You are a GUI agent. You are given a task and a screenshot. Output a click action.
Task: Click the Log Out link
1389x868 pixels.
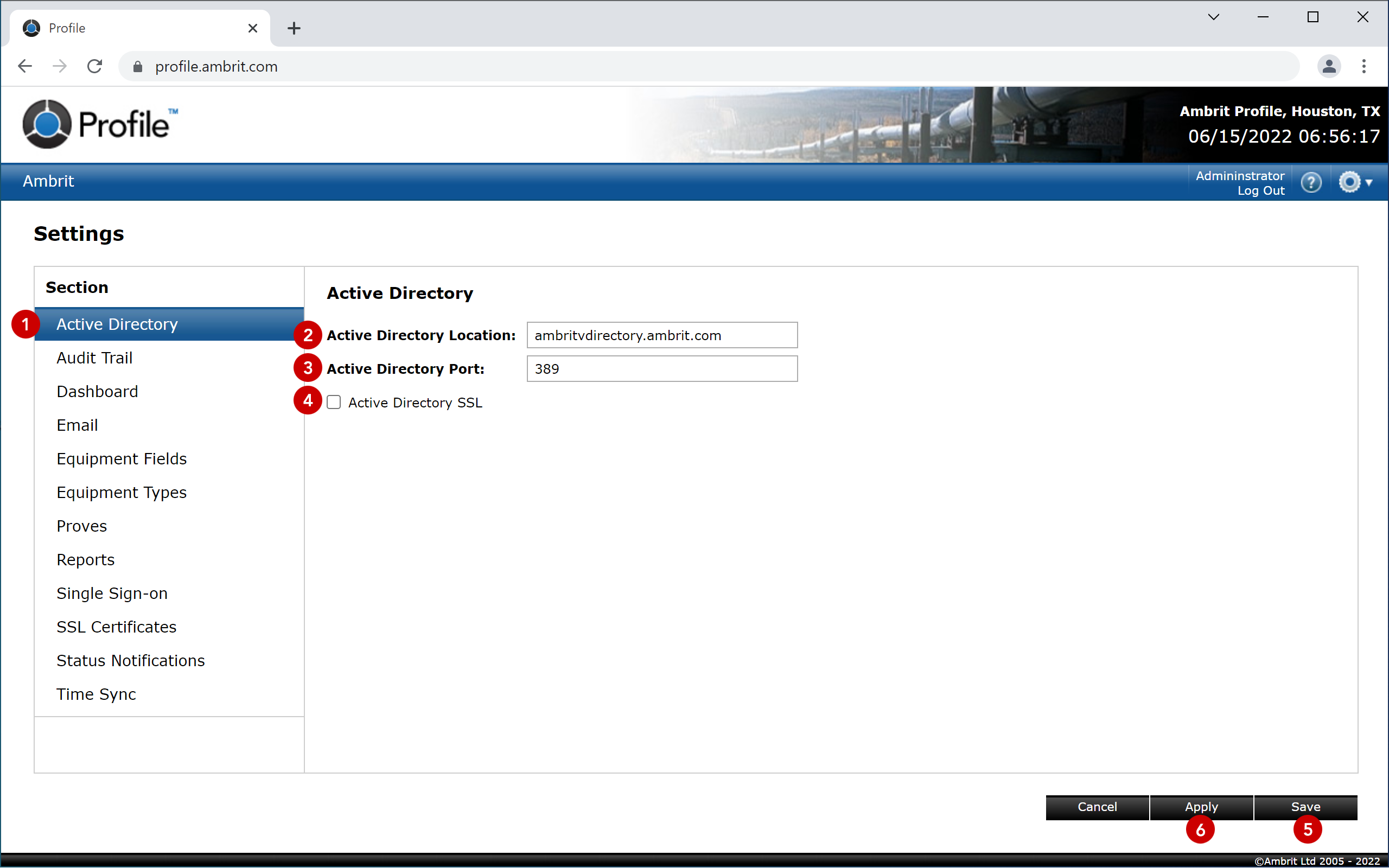click(x=1260, y=191)
